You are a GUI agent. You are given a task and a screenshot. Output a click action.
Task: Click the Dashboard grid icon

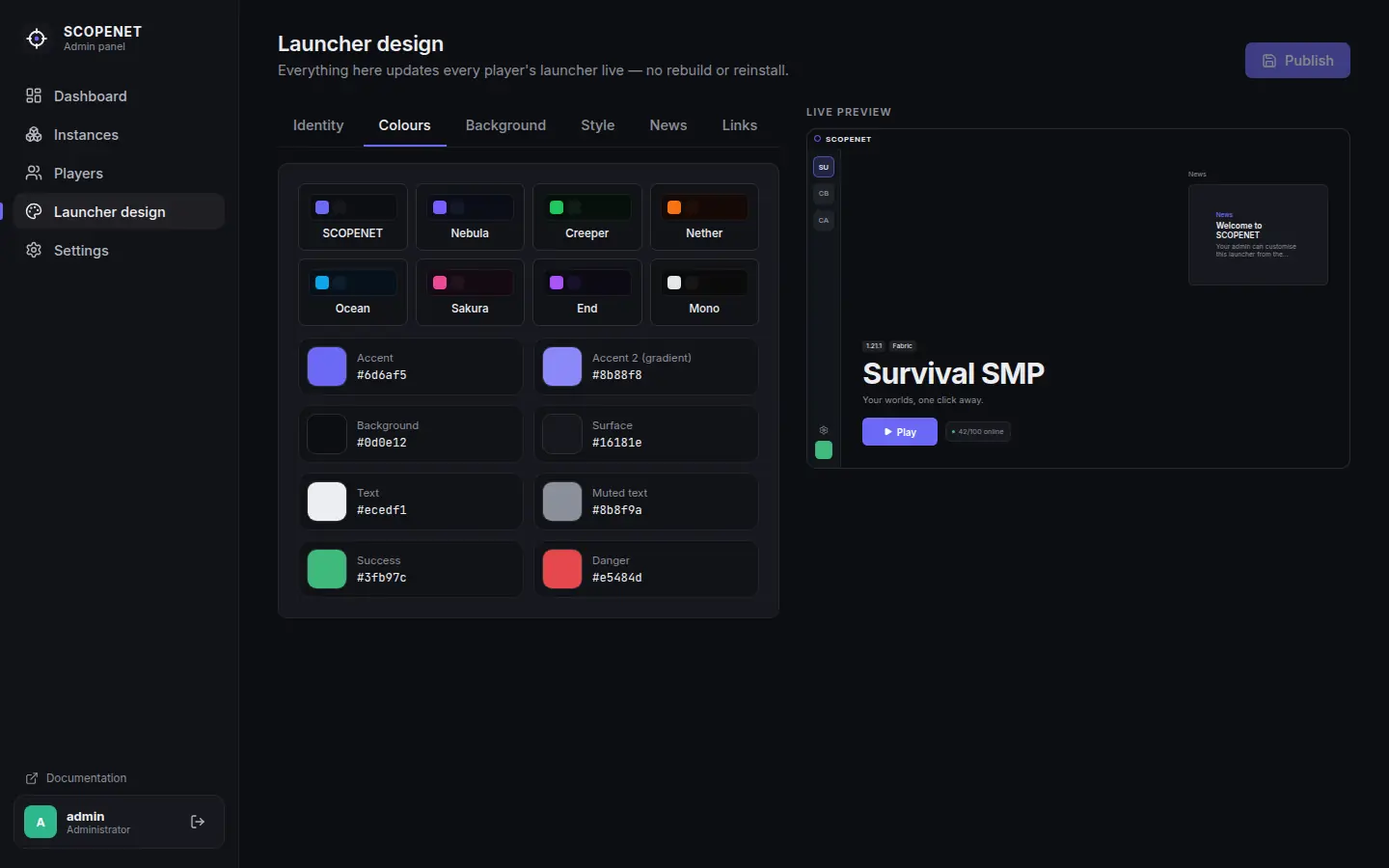point(34,95)
